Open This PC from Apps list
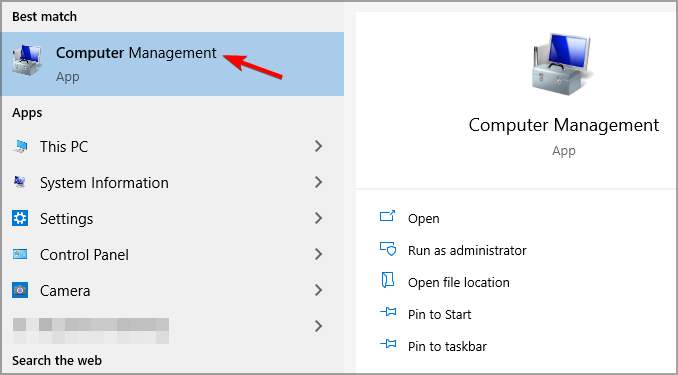The width and height of the screenshot is (678, 375). (173, 147)
